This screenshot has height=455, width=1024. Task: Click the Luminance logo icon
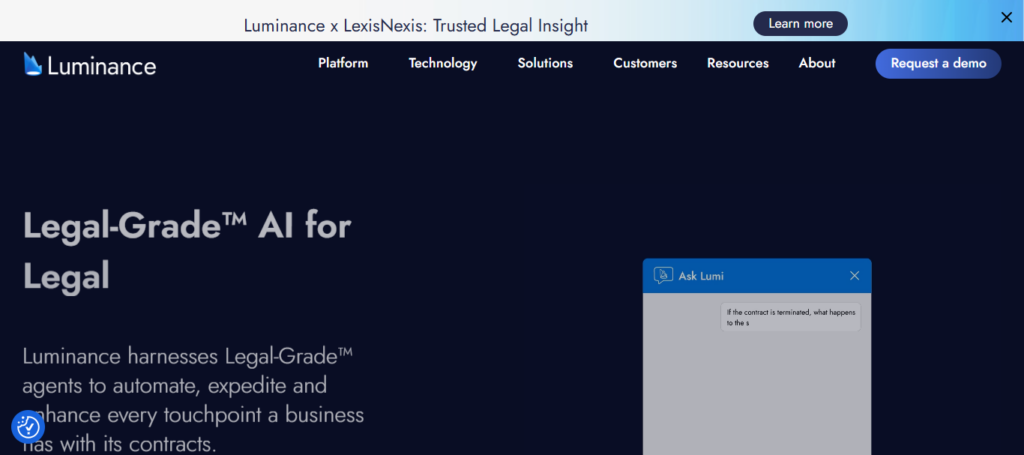(33, 64)
